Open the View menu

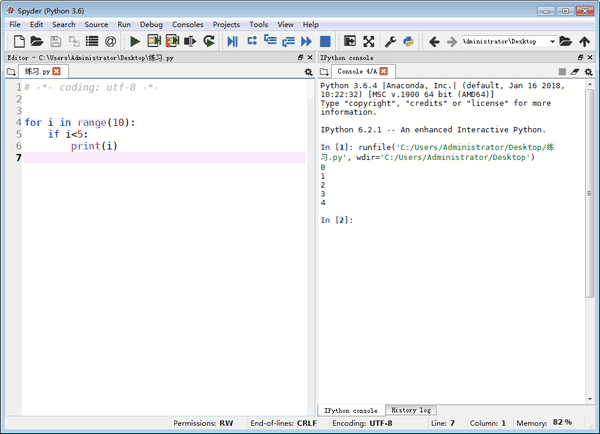tap(285, 24)
